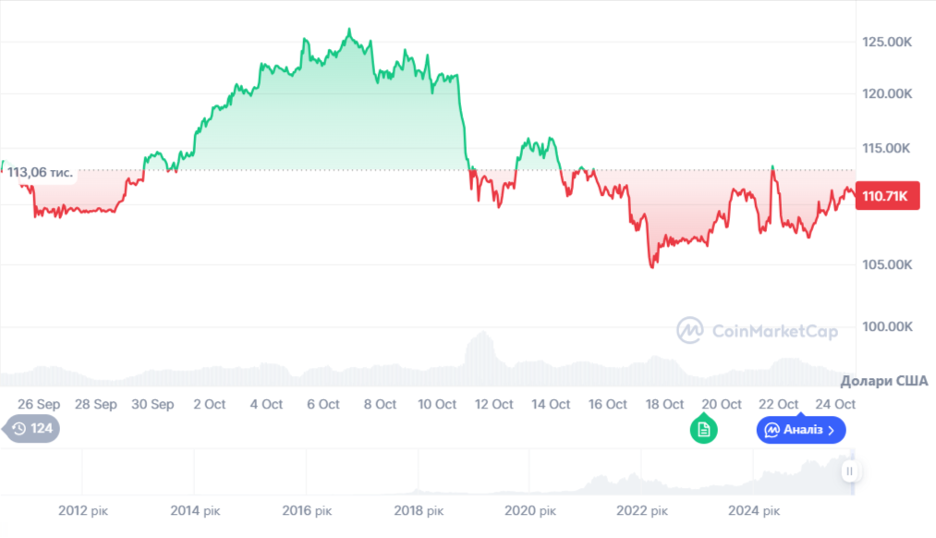Click the 24 Oct date on the axis
936x538 pixels.
836,404
